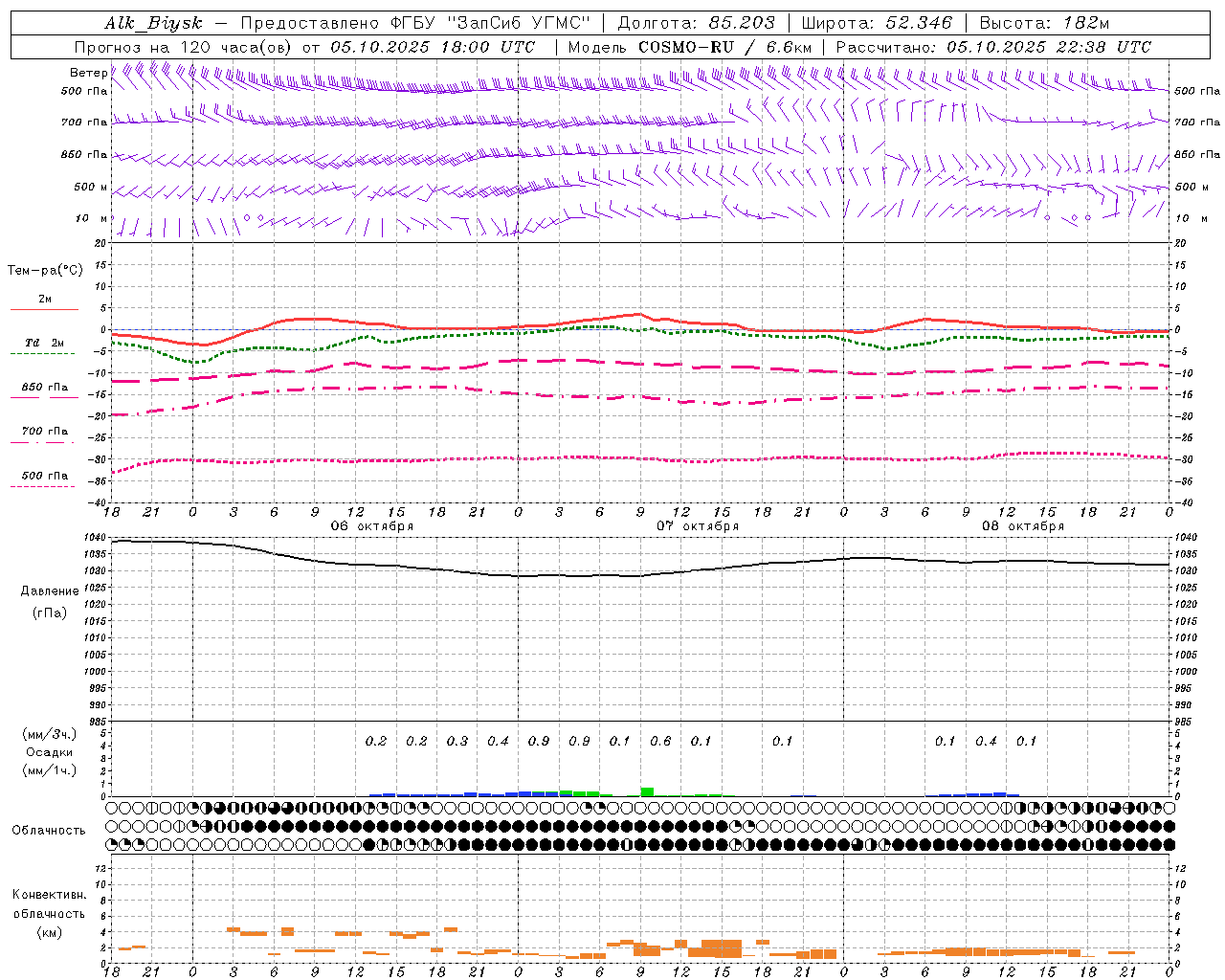Click the (мм/1ч.) precipitation unit label

click(x=49, y=770)
